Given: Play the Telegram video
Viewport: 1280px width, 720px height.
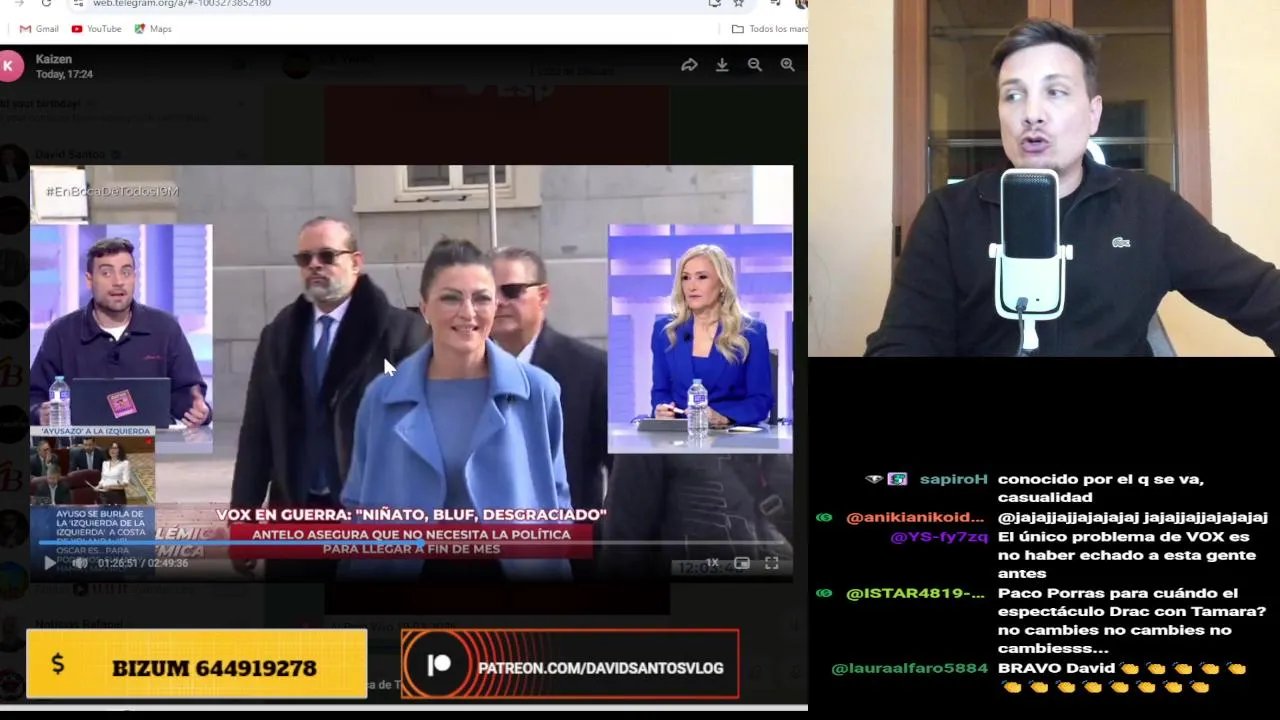Looking at the screenshot, I should (49, 563).
